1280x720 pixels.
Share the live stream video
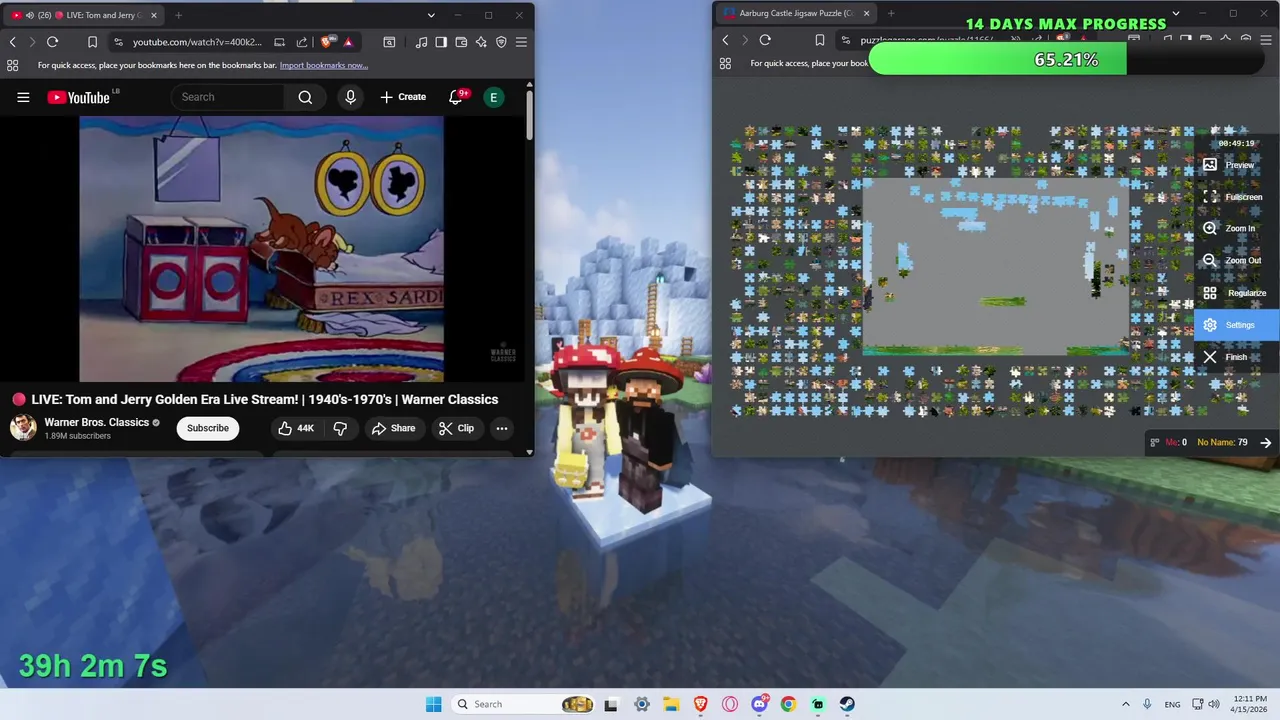point(393,428)
